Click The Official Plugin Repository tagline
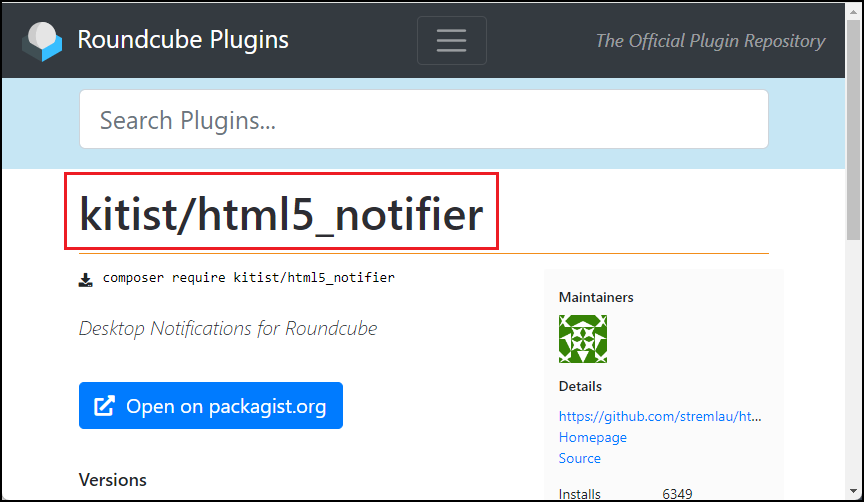The width and height of the screenshot is (864, 502). tap(710, 41)
